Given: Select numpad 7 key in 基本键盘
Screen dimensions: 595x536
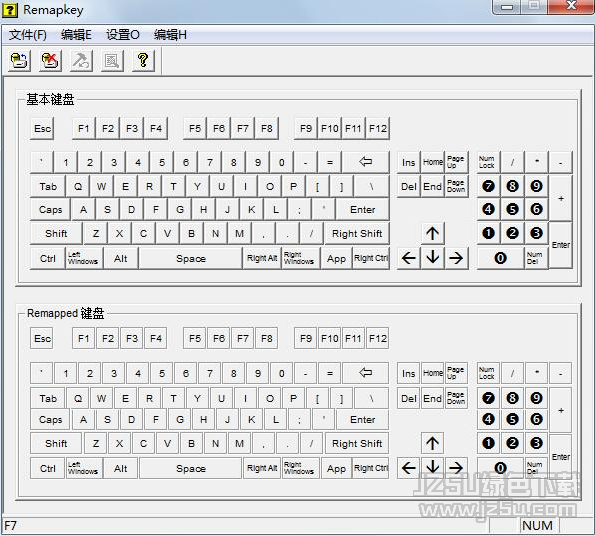Looking at the screenshot, I should coord(488,186).
